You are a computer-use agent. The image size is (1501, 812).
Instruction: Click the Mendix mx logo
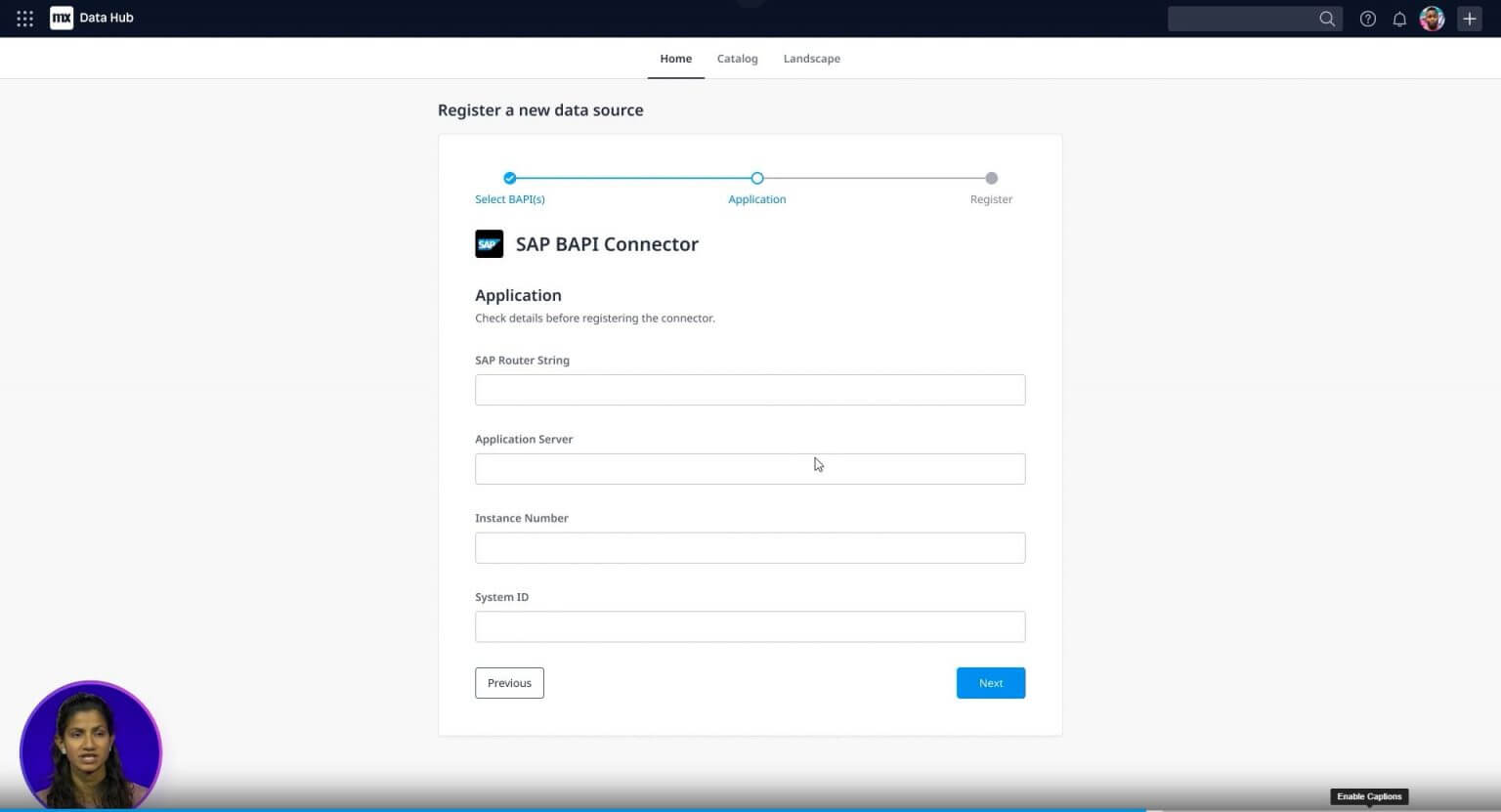62,18
